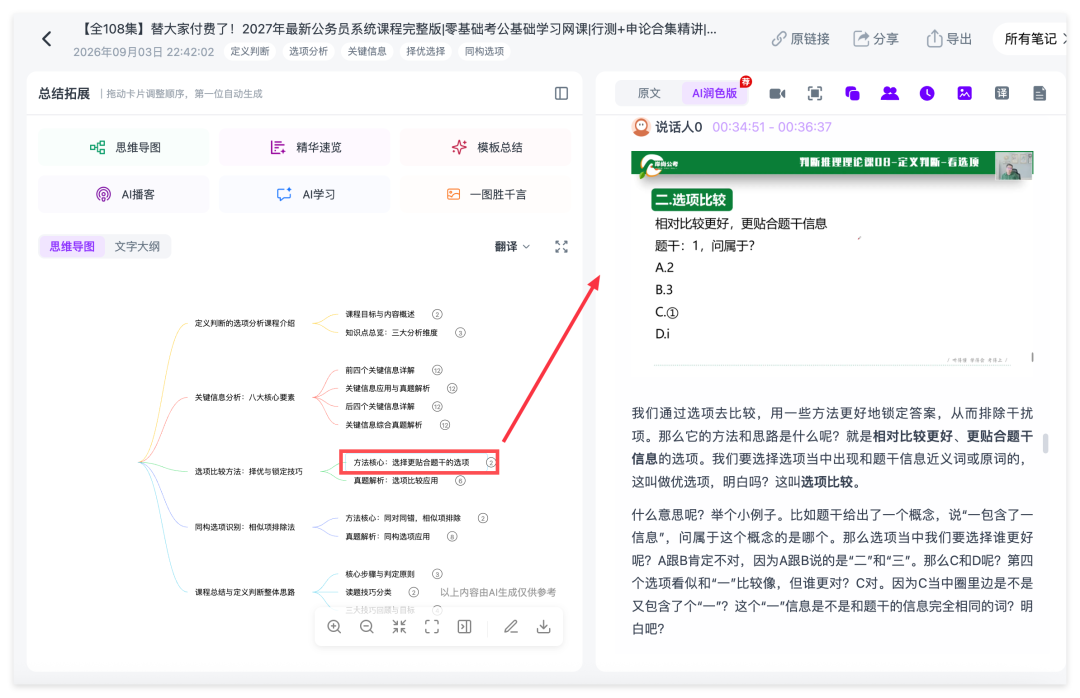Screen dimensions: 1080x698
Task: Toggle the 译 translation icon
Action: coord(1001,93)
